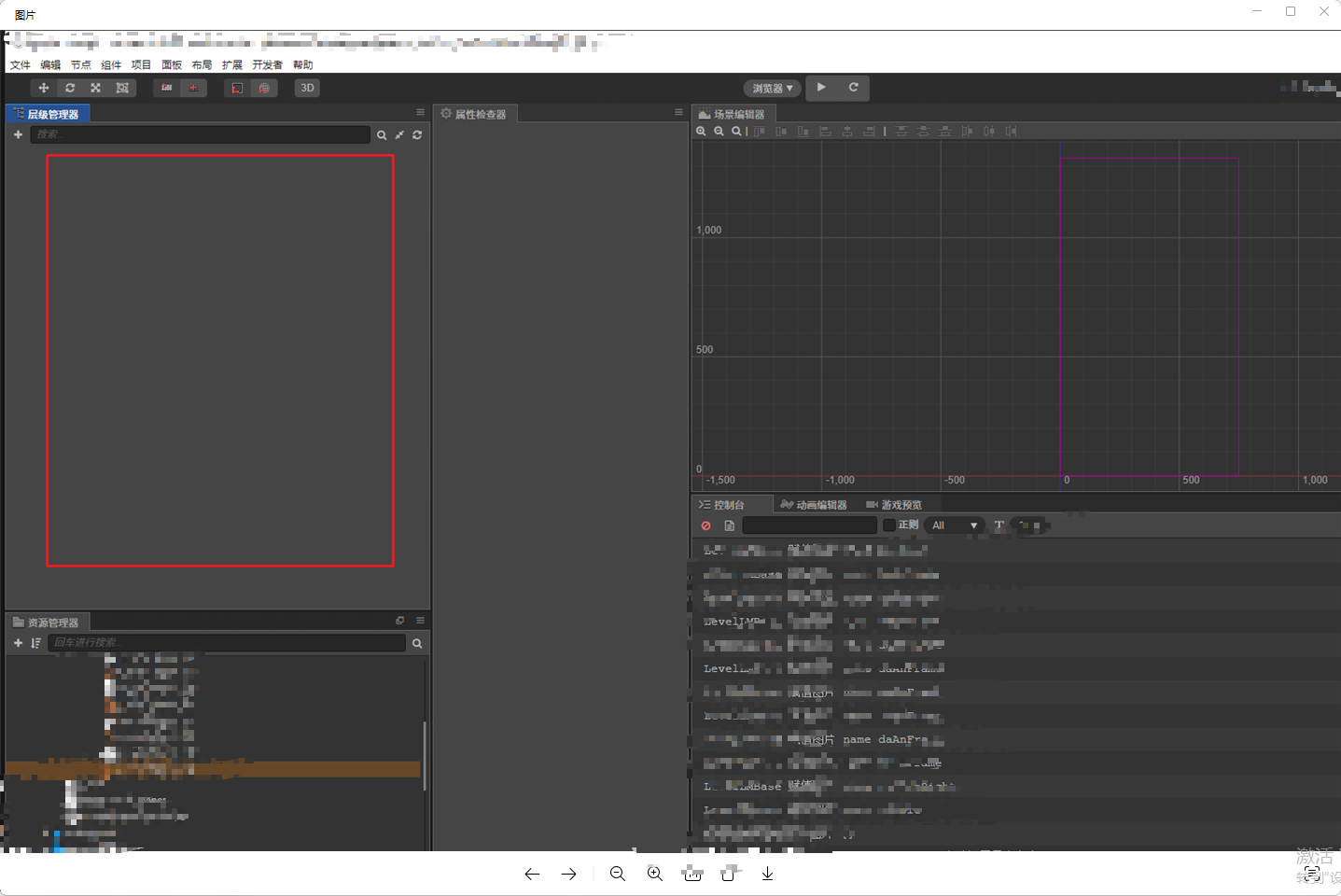Toggle the 3D scene view
Screen dimensions: 1341x896
coord(307,88)
